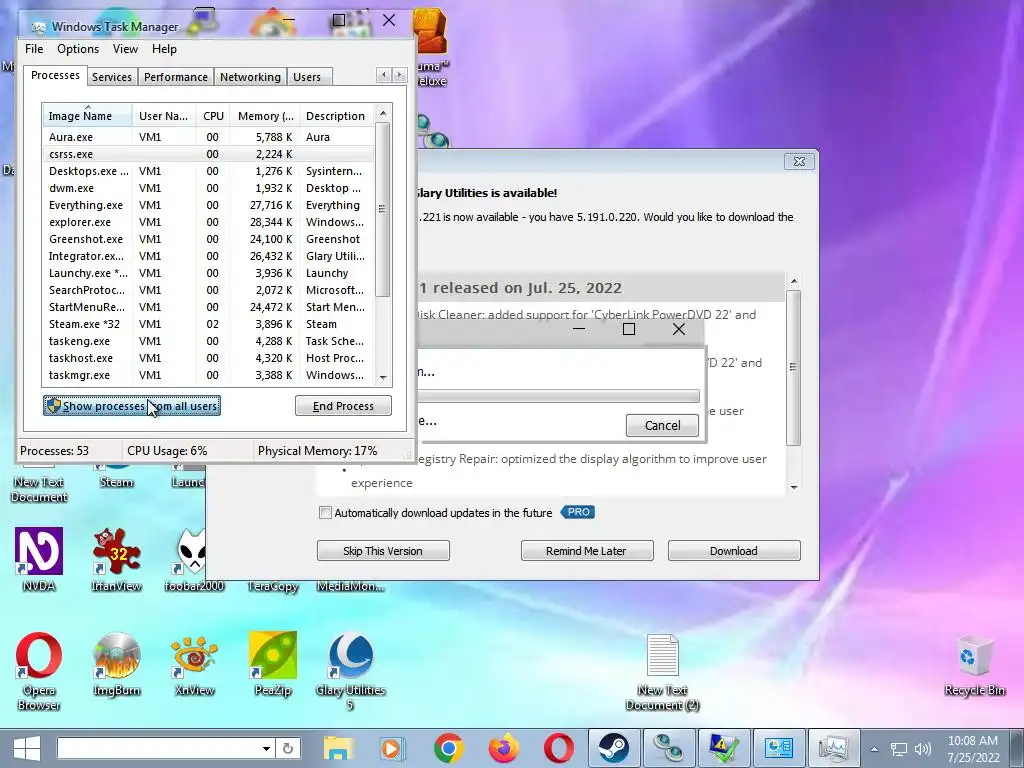The height and width of the screenshot is (768, 1024).
Task: Click the End Process button
Action: pos(344,406)
